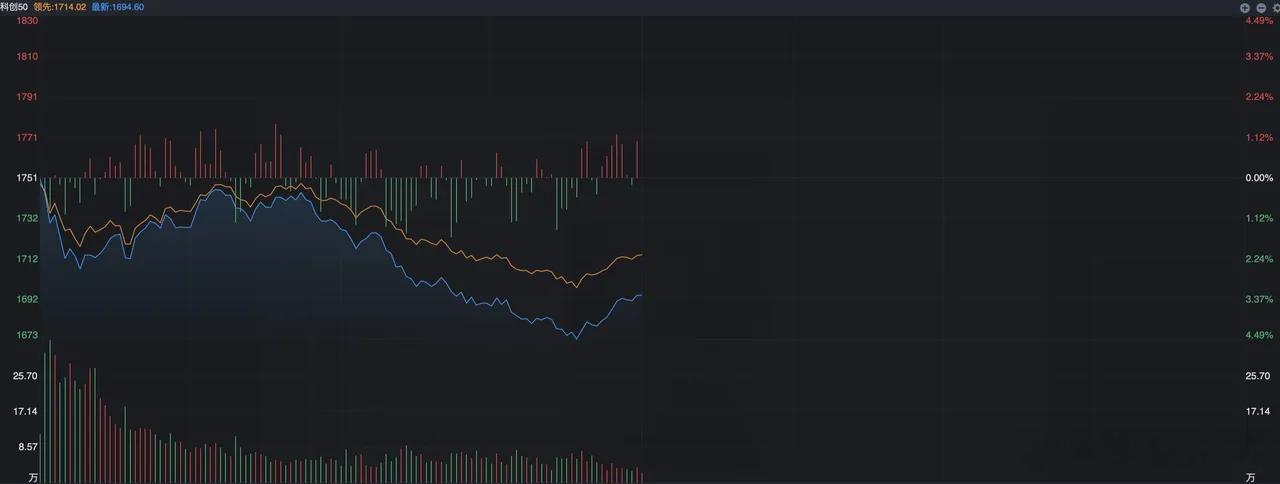Viewport: 1280px width, 484px height.
Task: Click the green 4.49% percent label
Action: click(1259, 336)
